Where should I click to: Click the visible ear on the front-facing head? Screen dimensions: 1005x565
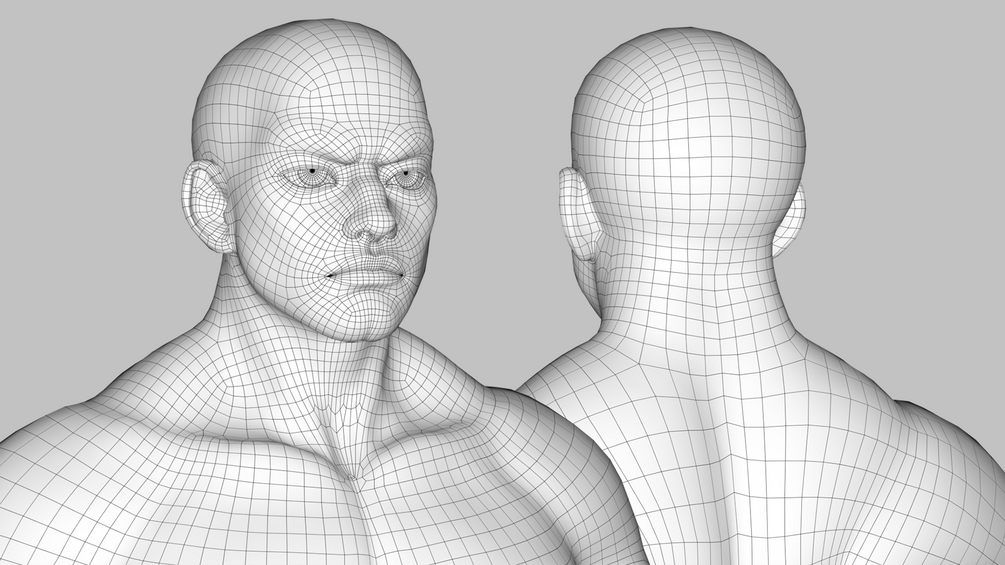pyautogui.click(x=206, y=206)
